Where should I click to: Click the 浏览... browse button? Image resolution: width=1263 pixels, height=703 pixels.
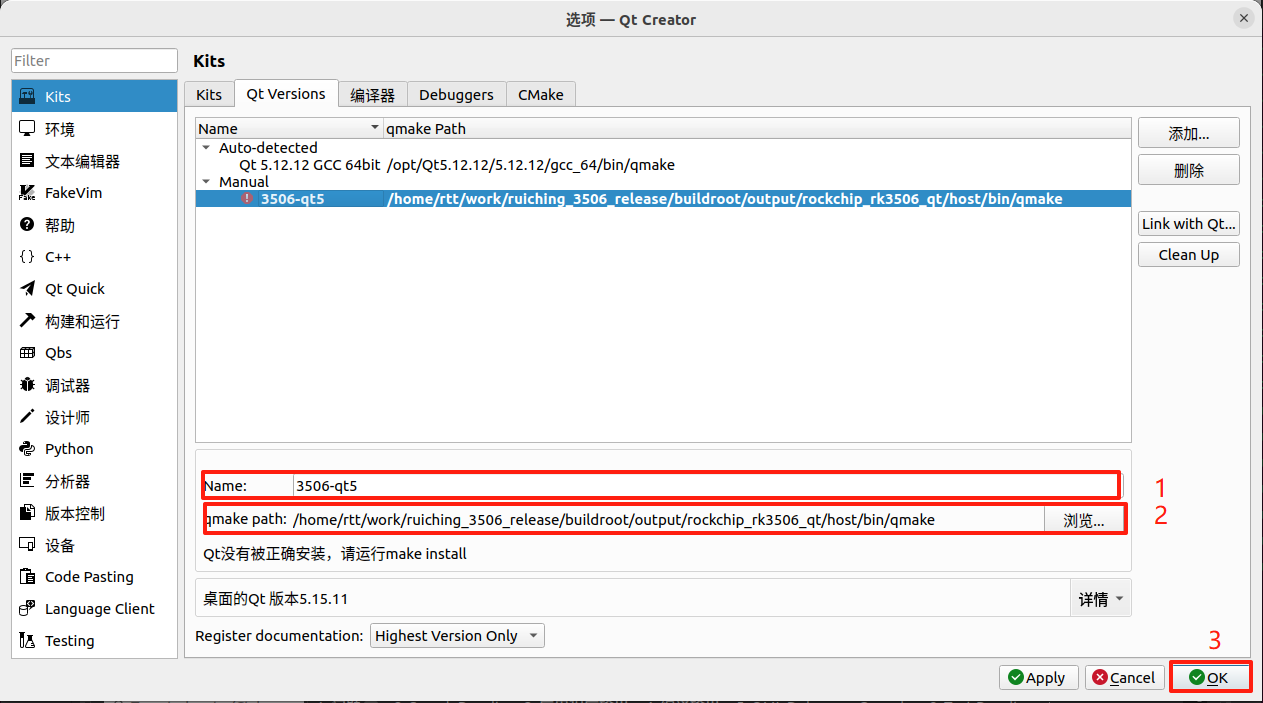[1083, 520]
